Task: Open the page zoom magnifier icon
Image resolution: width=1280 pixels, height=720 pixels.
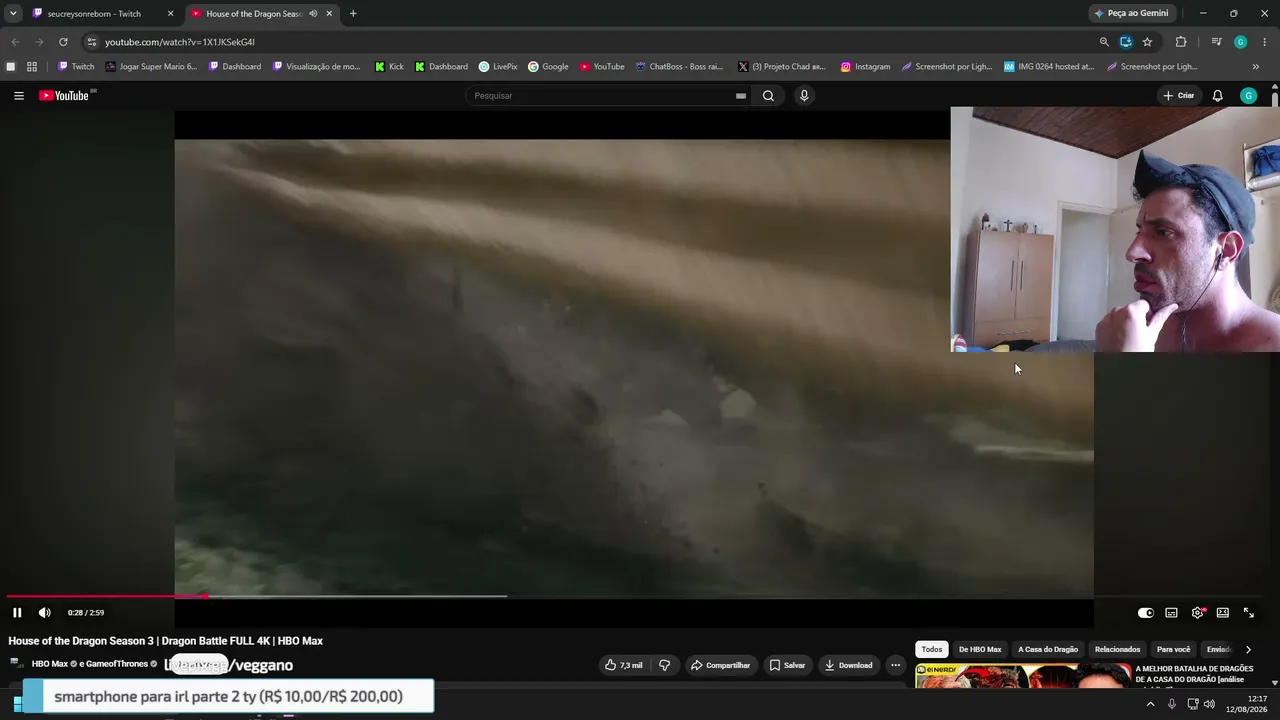Action: 1104,42
